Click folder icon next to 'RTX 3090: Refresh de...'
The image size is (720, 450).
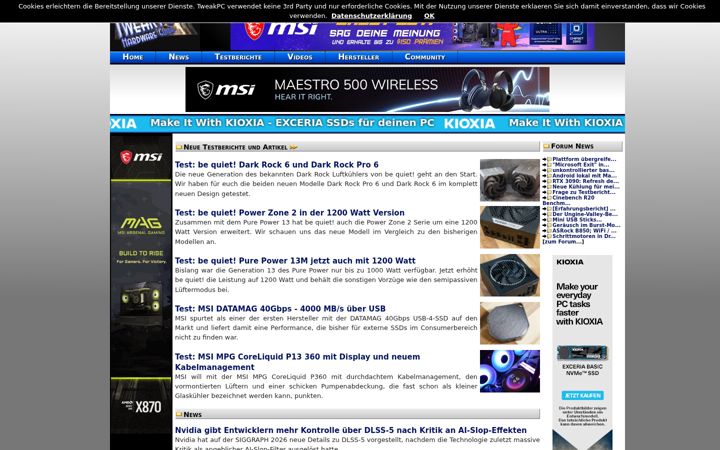click(549, 181)
